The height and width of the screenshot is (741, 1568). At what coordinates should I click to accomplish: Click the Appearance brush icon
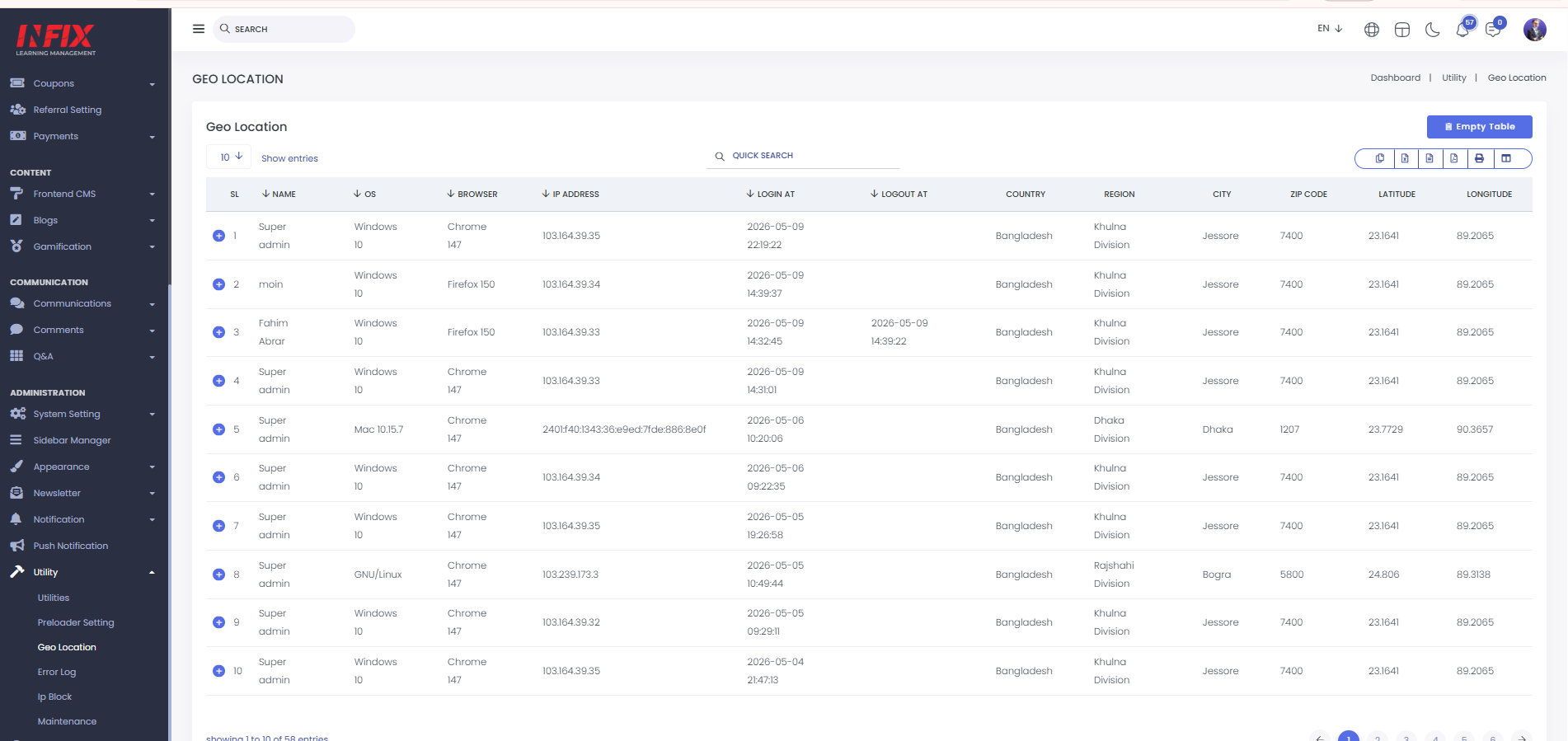pyautogui.click(x=16, y=467)
